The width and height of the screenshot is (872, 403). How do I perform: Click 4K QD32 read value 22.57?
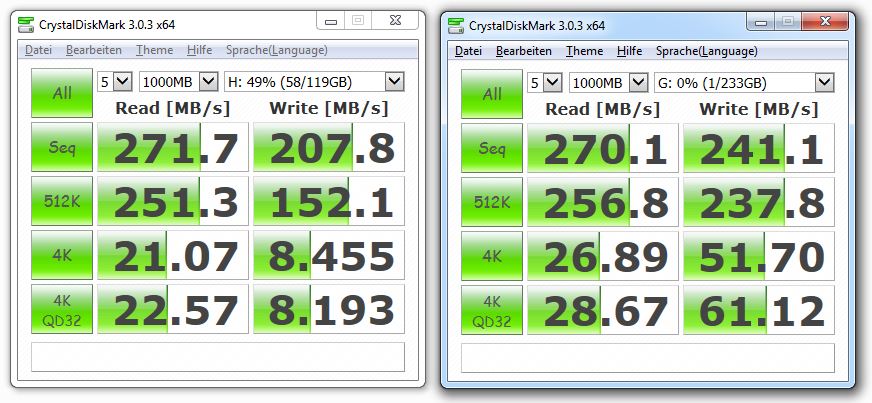coord(173,309)
